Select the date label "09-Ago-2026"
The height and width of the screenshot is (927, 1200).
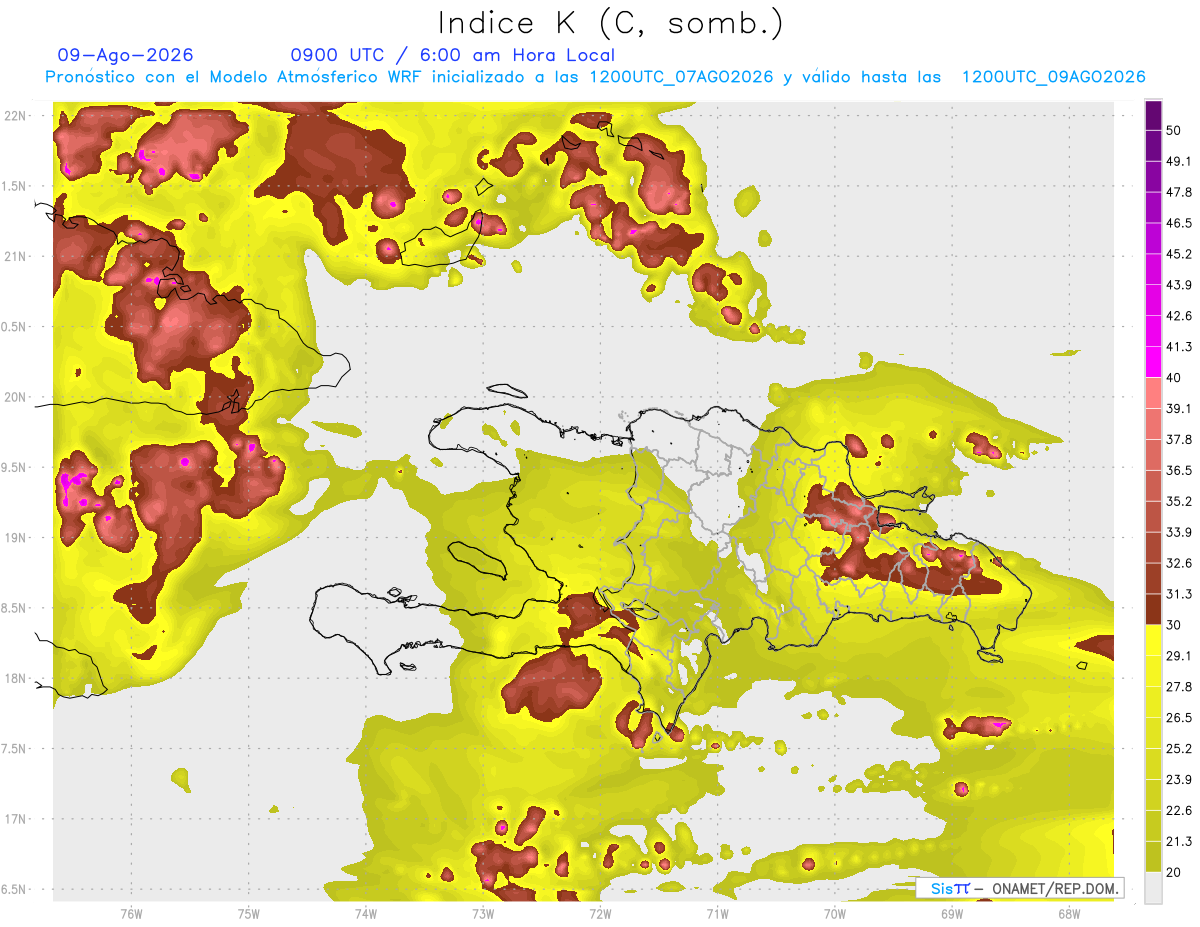tap(126, 55)
